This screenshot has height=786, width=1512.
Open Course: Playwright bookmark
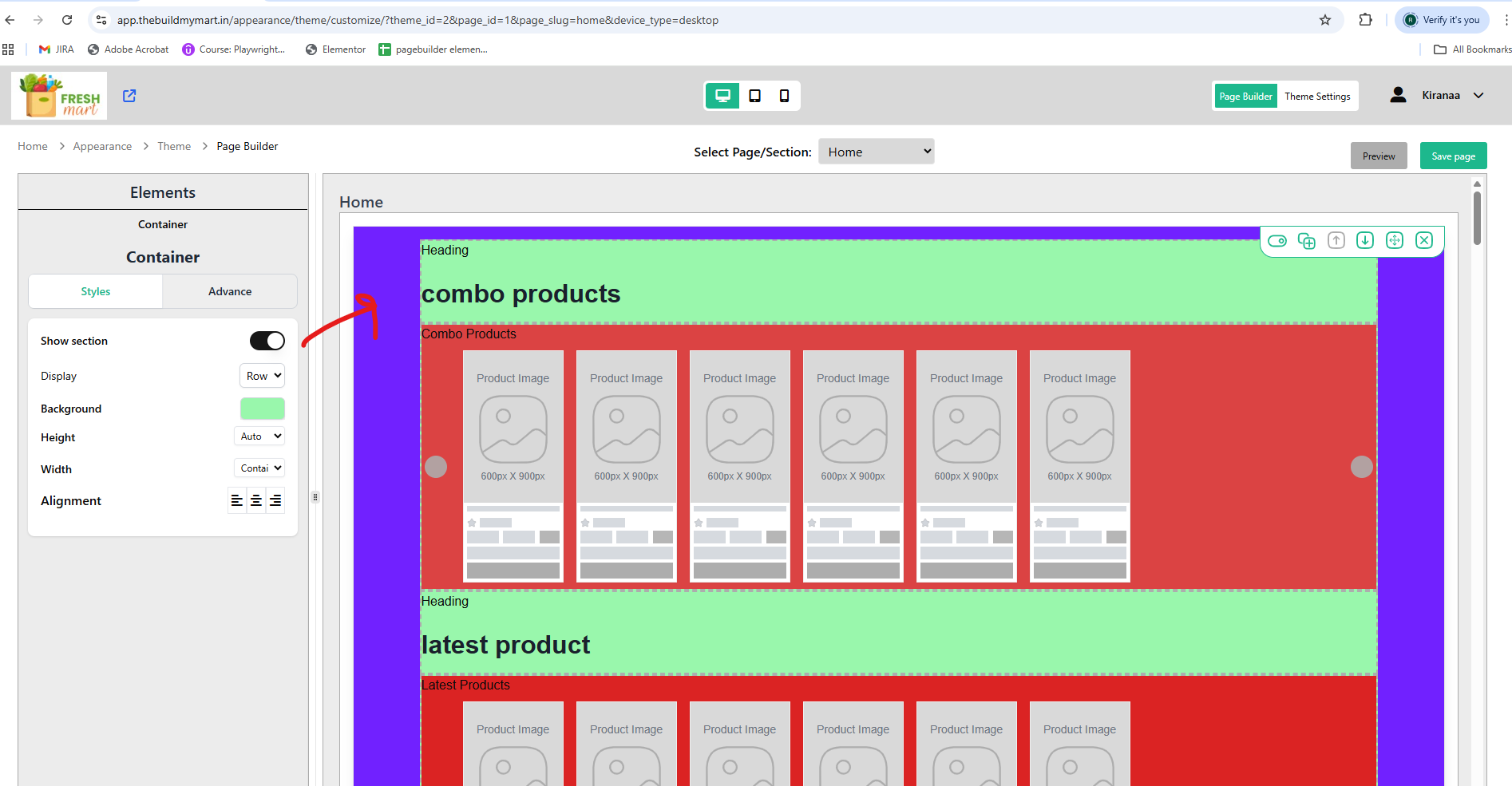(233, 49)
